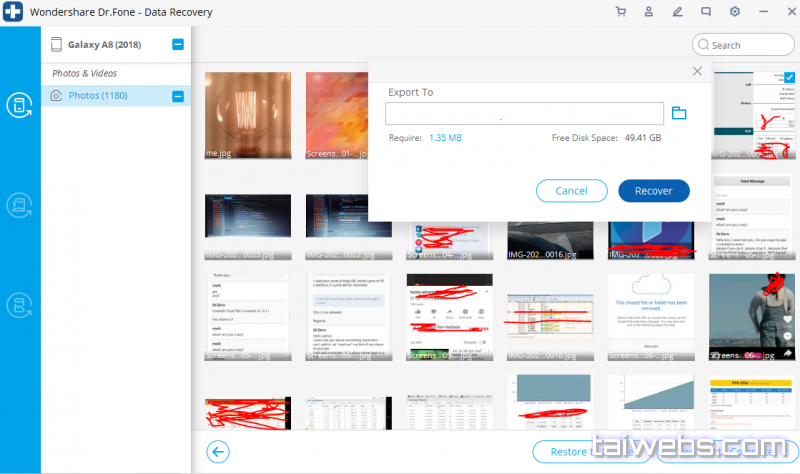The width and height of the screenshot is (800, 474).
Task: Open the feedback chat icon
Action: (x=706, y=12)
